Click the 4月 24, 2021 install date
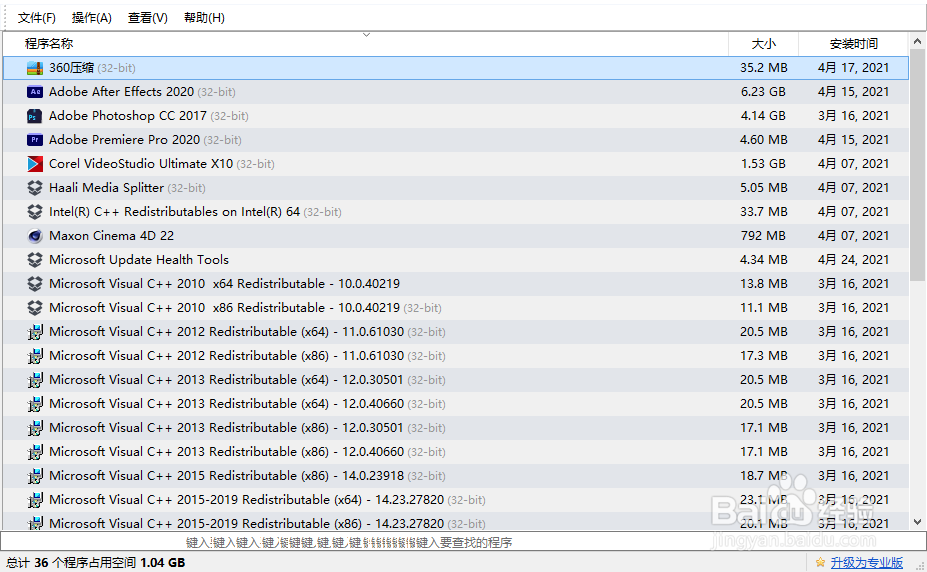 853,259
